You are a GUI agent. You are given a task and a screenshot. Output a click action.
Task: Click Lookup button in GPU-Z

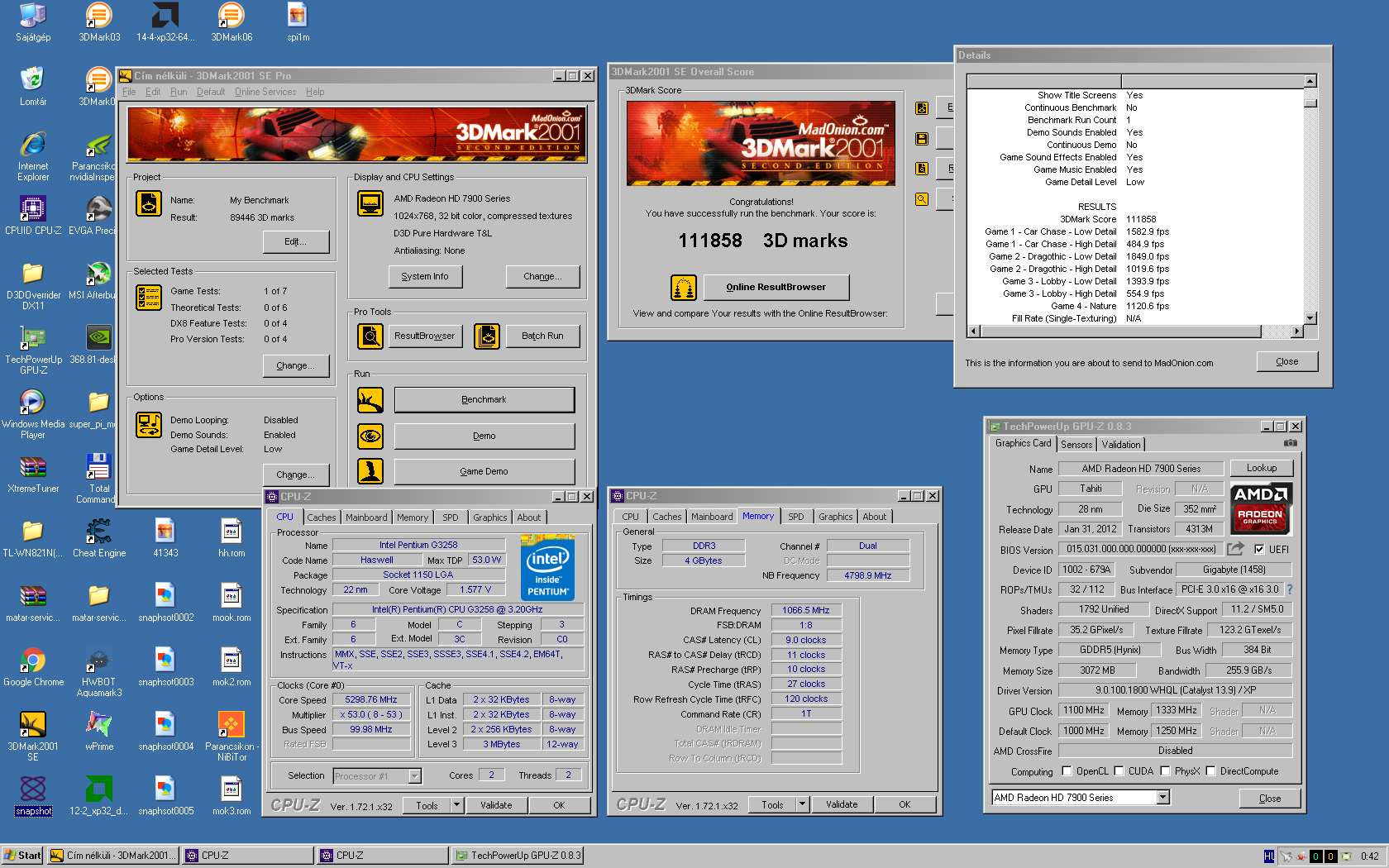point(1262,469)
